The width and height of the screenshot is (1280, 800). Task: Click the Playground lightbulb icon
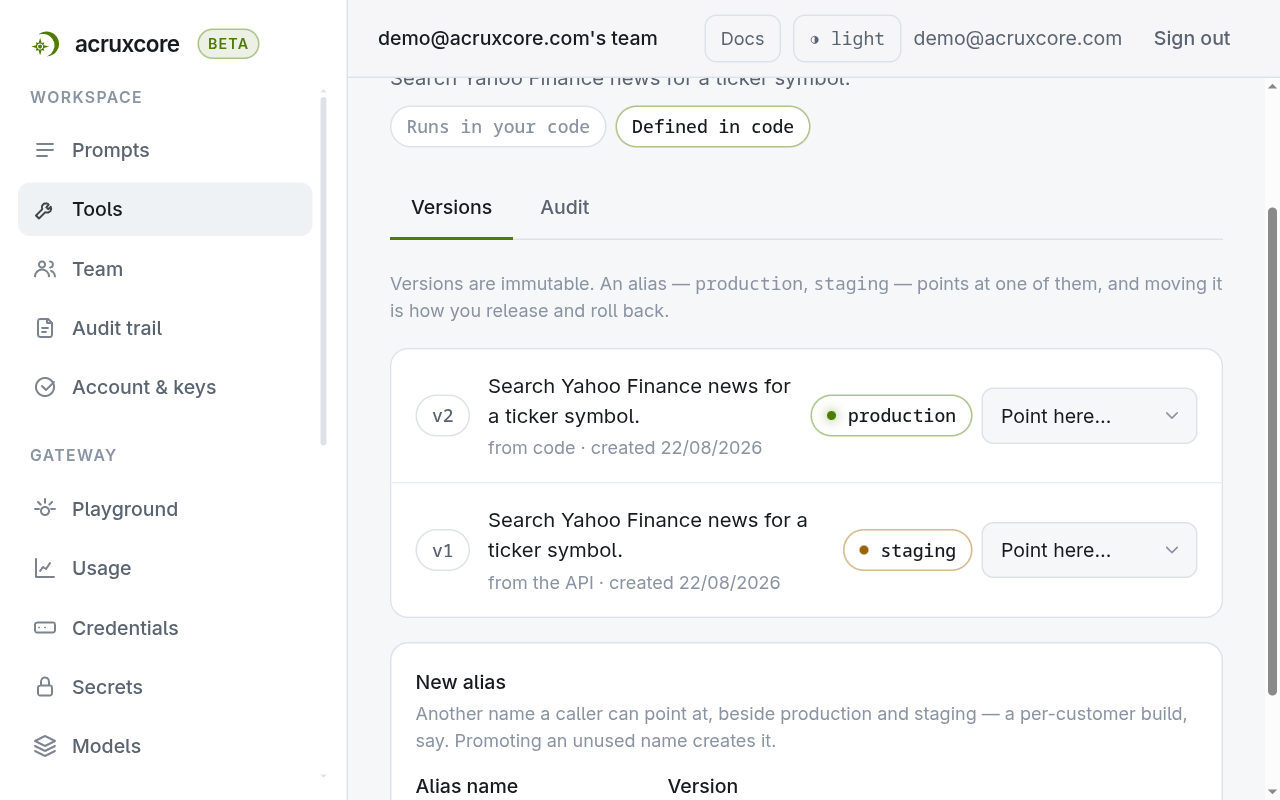pos(45,509)
